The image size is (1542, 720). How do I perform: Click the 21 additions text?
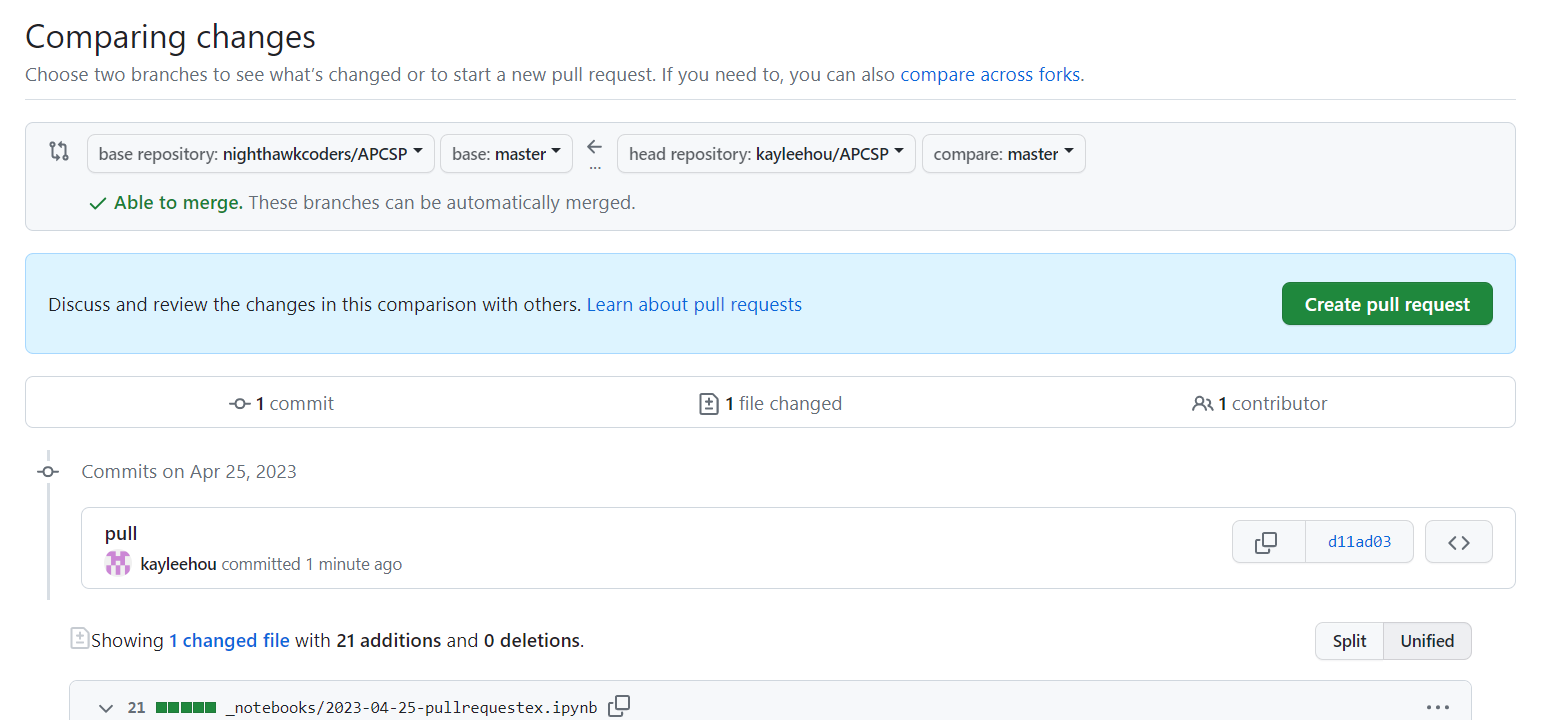[x=388, y=640]
